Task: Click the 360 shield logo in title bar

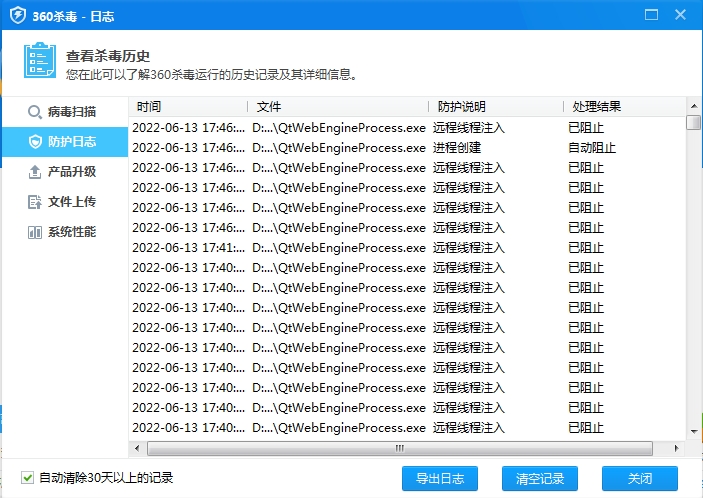Action: click(x=18, y=15)
